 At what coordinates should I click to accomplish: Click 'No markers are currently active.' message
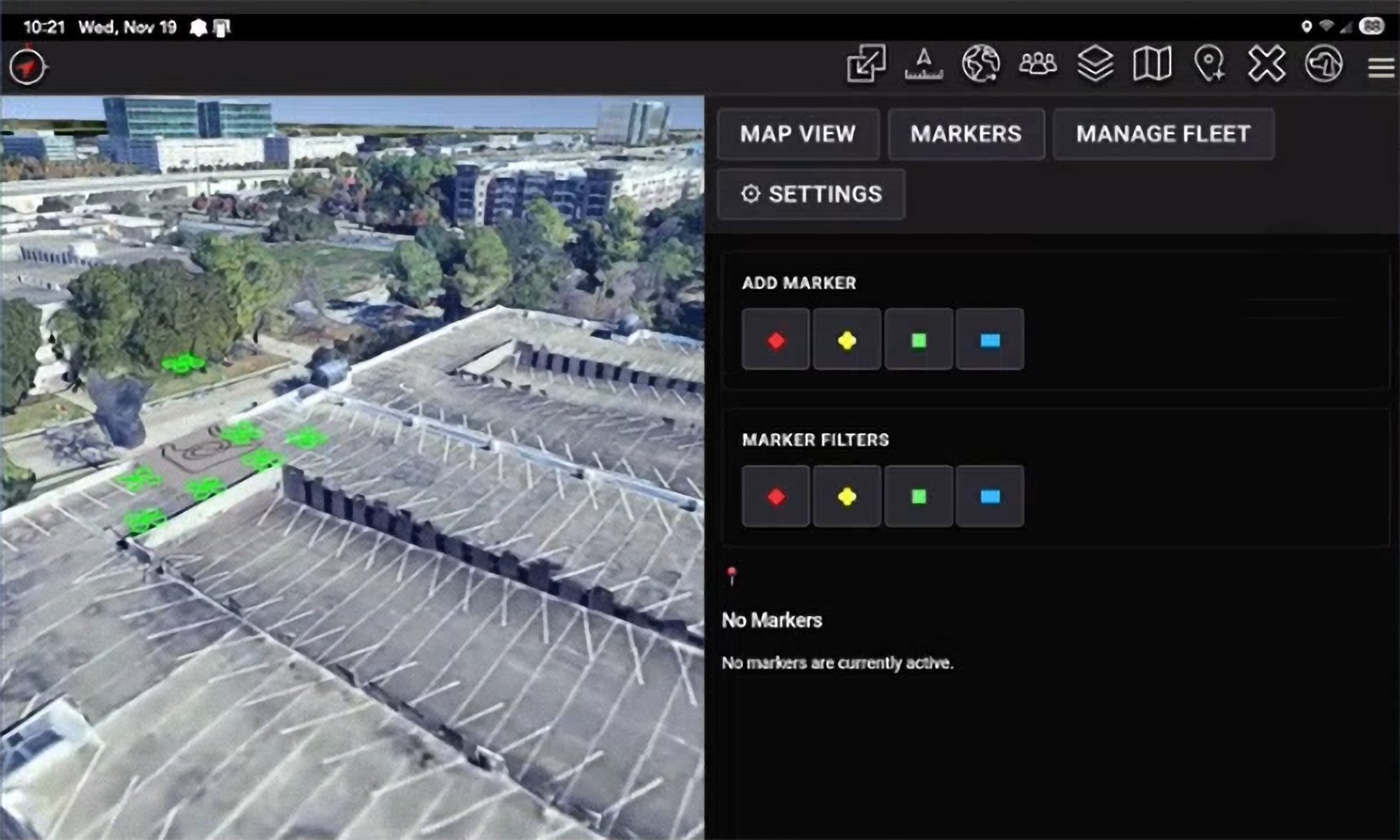point(837,663)
